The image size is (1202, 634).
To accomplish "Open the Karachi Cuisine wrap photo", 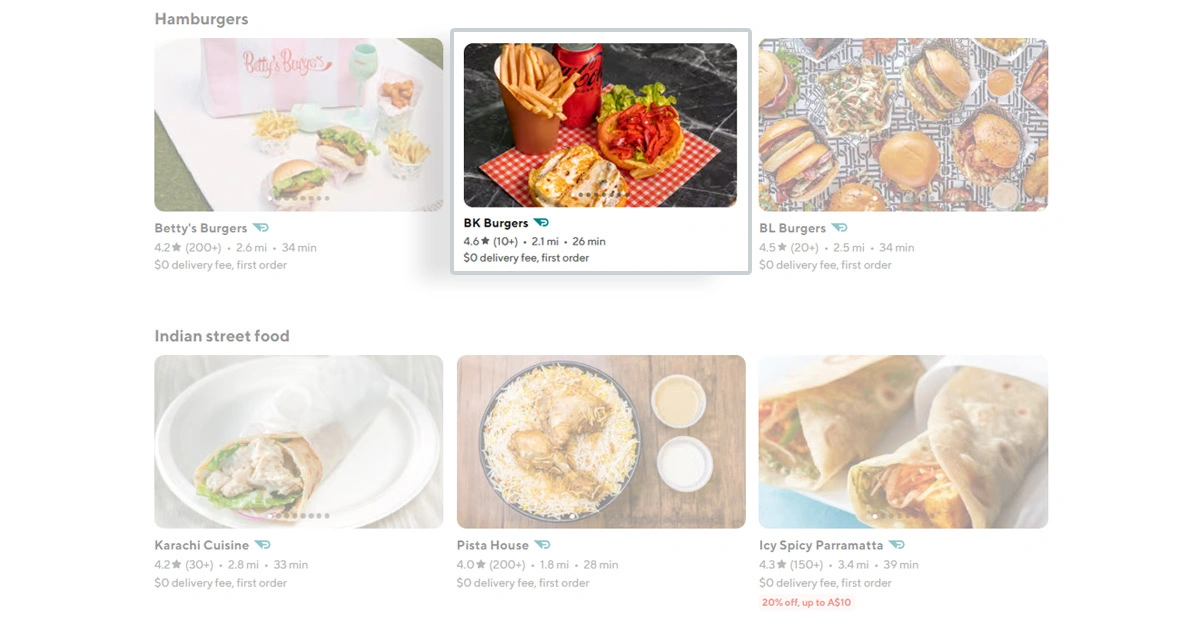I will [299, 442].
